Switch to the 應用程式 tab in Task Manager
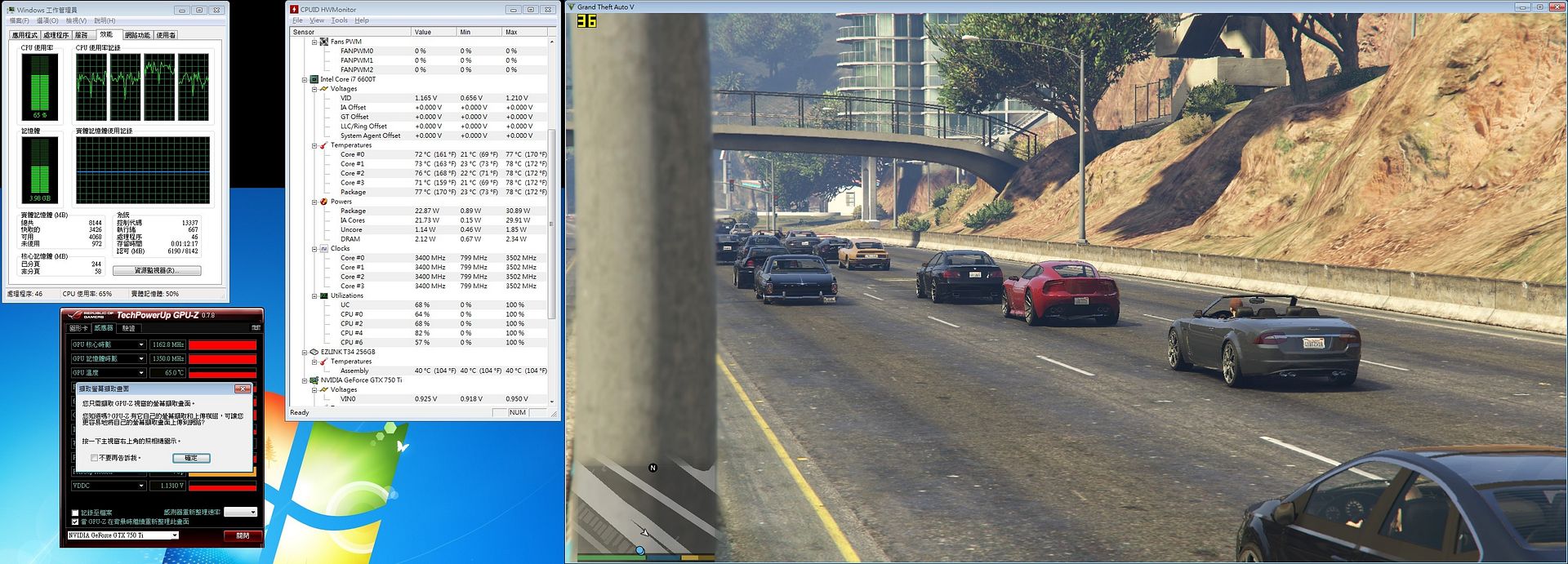Screen dimensions: 1568x564 coord(24,35)
